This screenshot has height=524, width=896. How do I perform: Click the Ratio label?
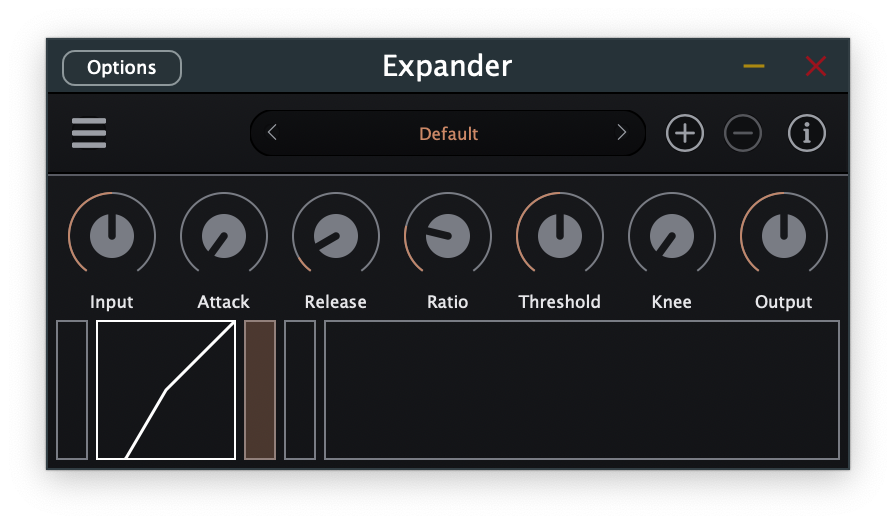click(x=447, y=302)
